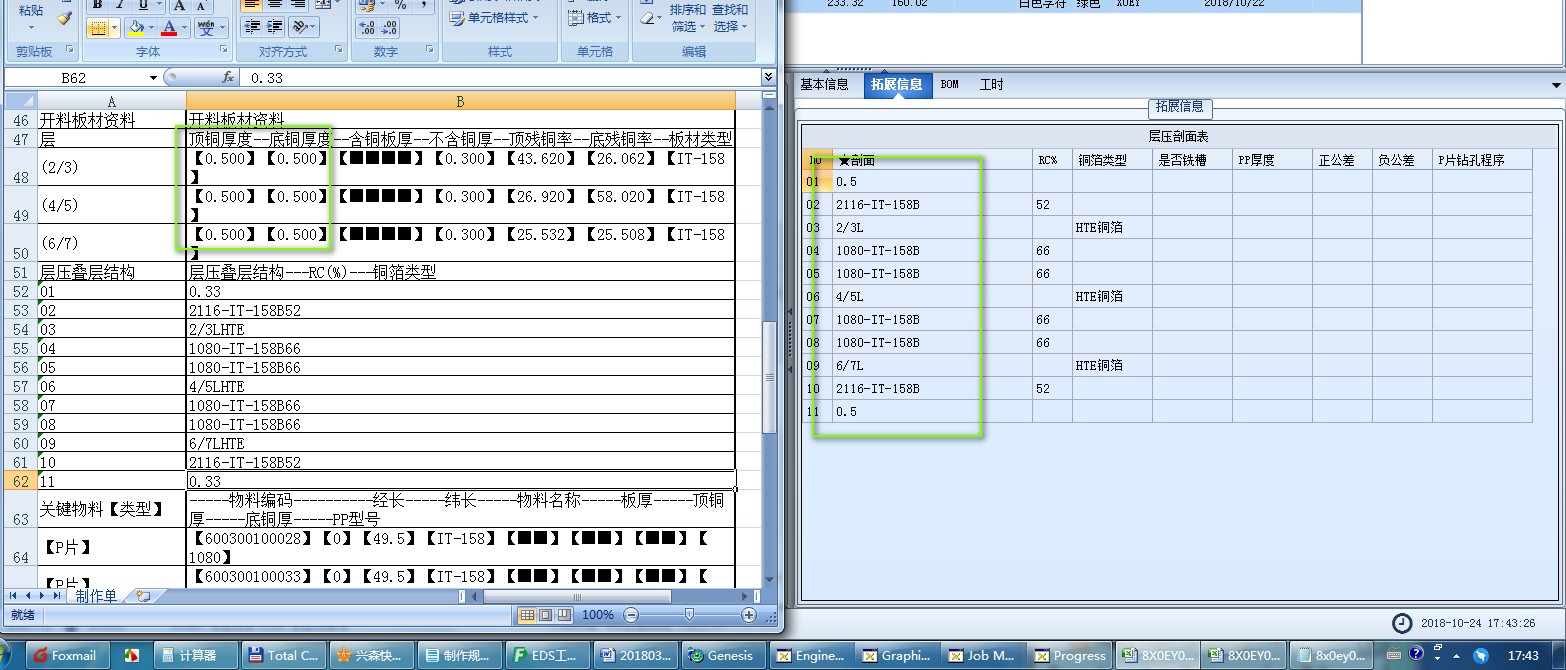Zoom out with the minus button
Image resolution: width=1566 pixels, height=670 pixels.
[x=630, y=615]
